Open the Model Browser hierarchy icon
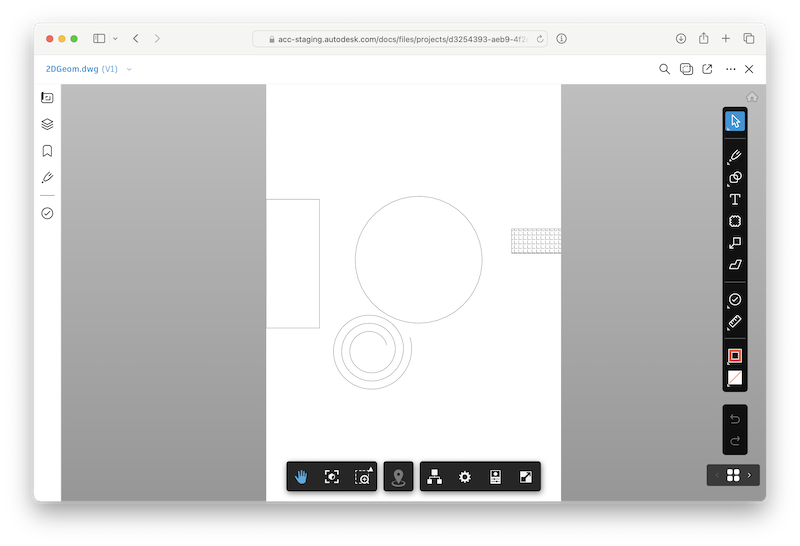Viewport: 800px width, 546px height. click(434, 477)
